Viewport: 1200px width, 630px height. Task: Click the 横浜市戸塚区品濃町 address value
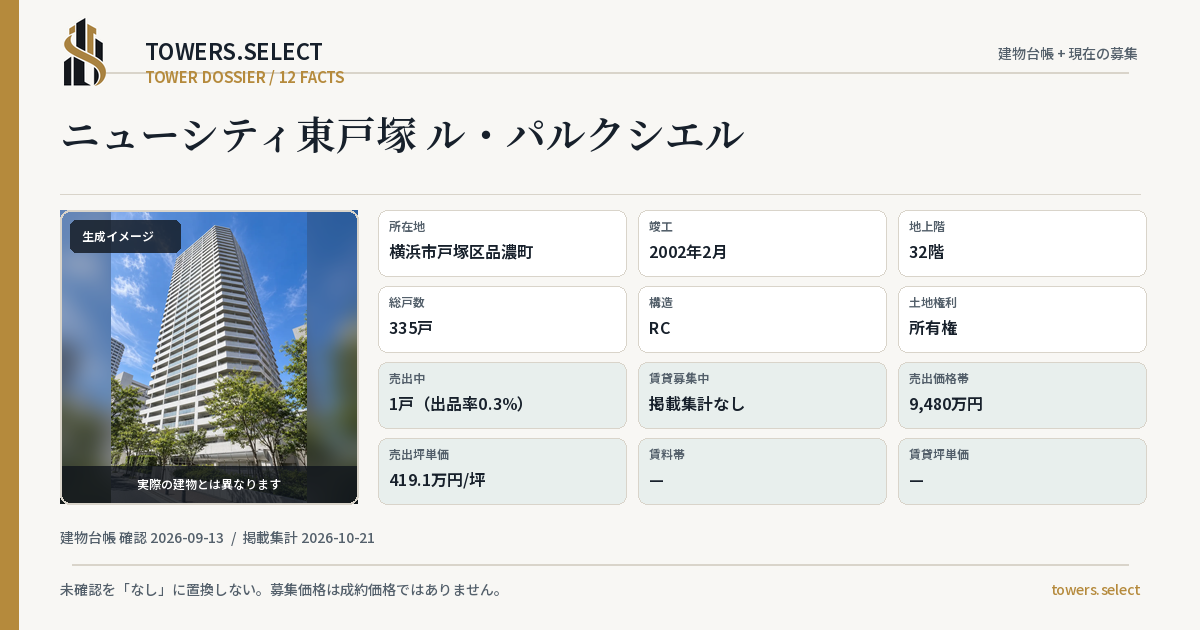(x=461, y=252)
